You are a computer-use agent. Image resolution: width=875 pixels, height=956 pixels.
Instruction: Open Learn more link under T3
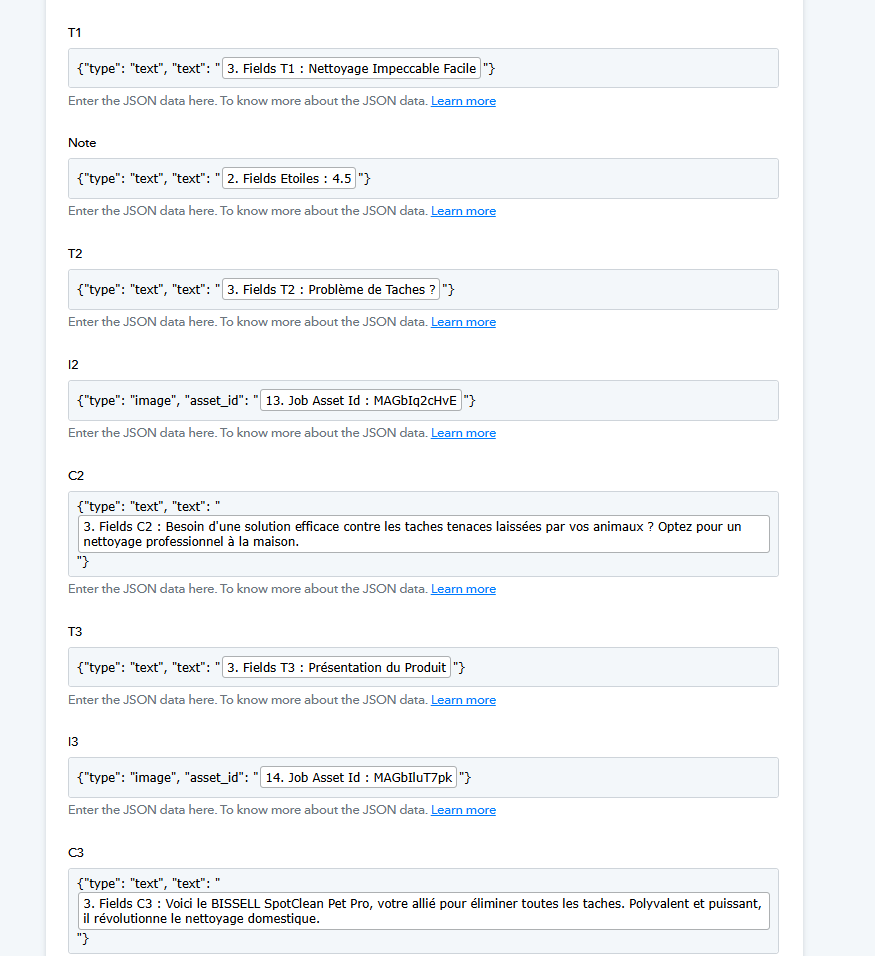(x=463, y=700)
